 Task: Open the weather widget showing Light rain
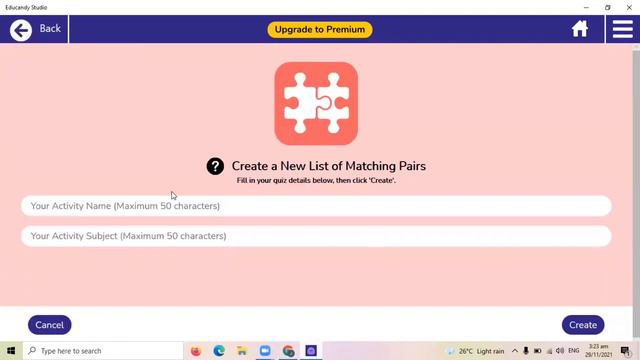coord(476,351)
